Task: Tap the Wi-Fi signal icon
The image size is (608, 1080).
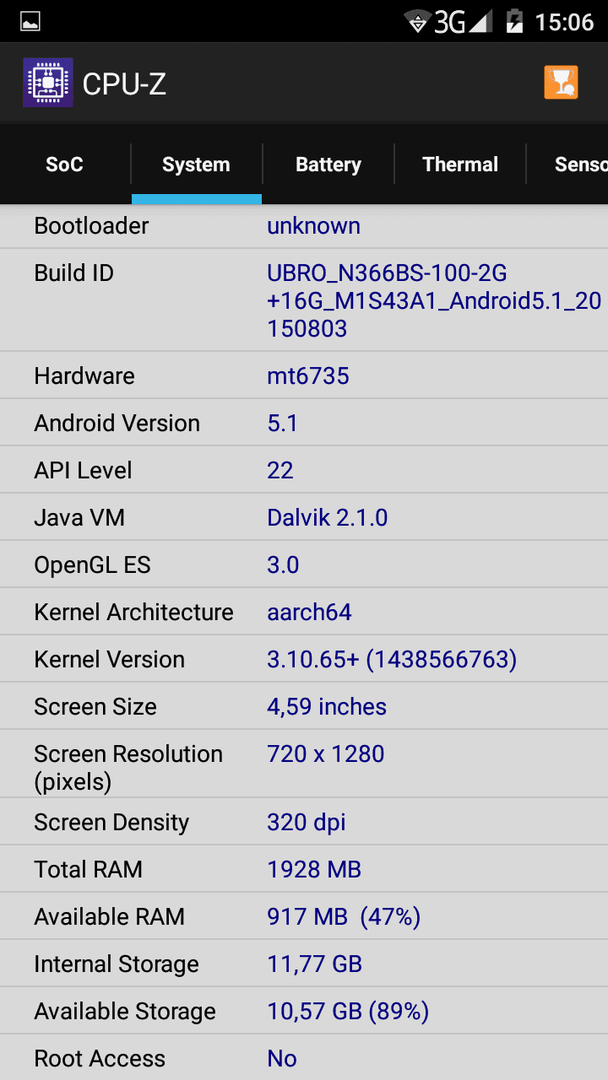Action: [417, 22]
